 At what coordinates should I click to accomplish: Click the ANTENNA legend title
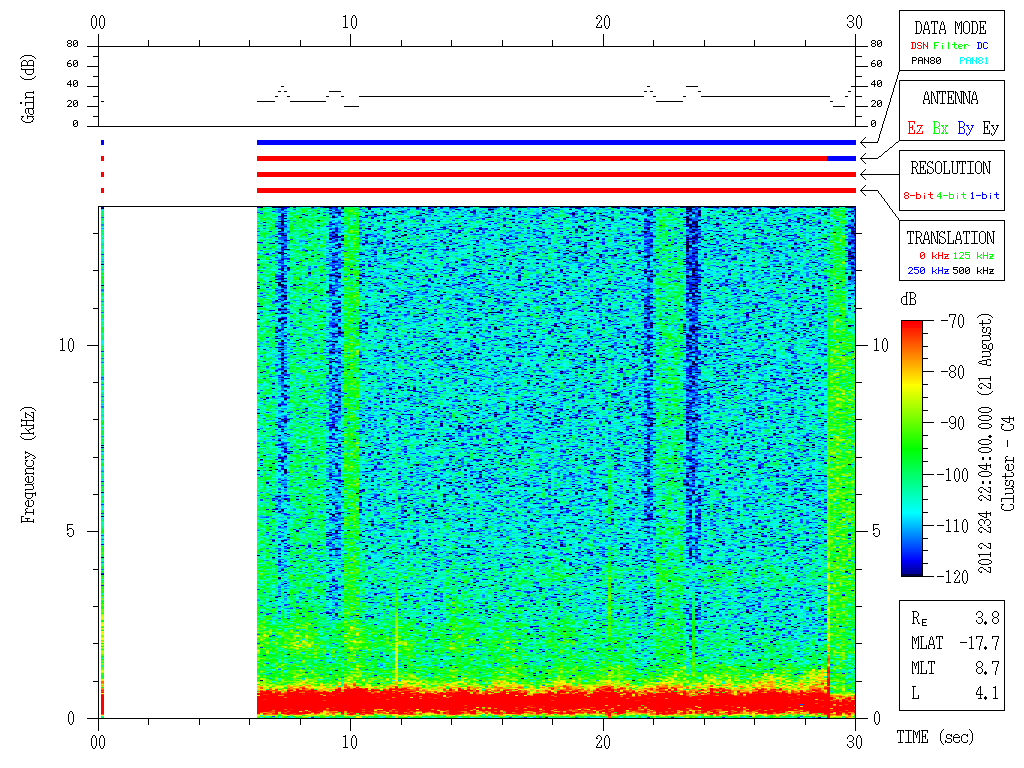point(950,99)
